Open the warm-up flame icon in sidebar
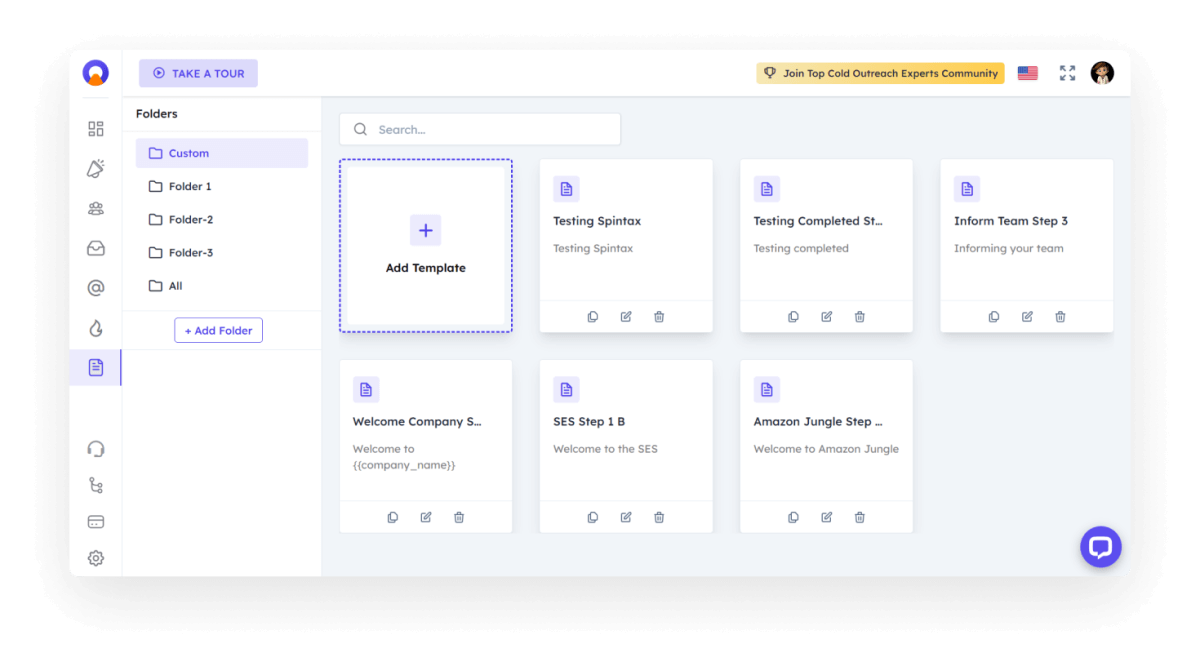The height and width of the screenshot is (666, 1200). click(x=96, y=328)
